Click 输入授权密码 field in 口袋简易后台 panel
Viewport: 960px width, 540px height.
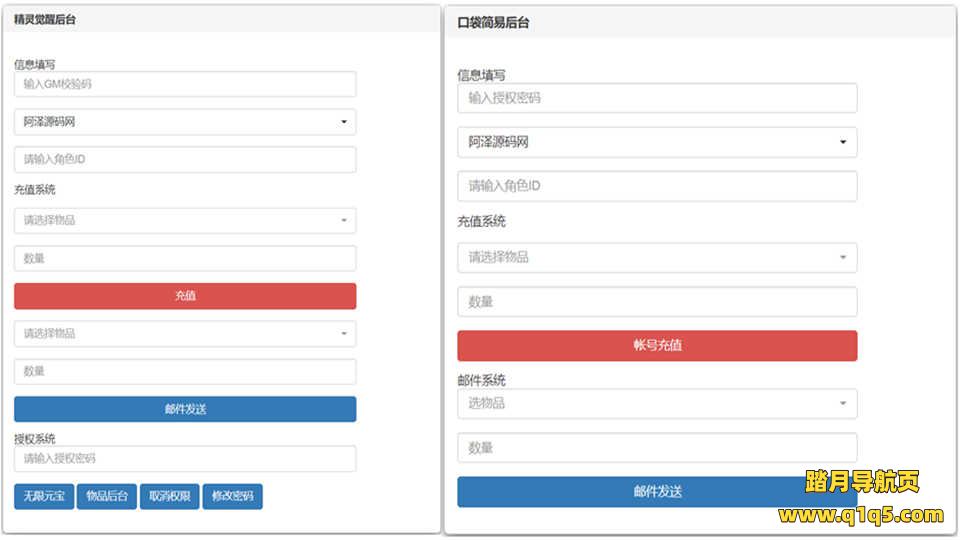(657, 98)
